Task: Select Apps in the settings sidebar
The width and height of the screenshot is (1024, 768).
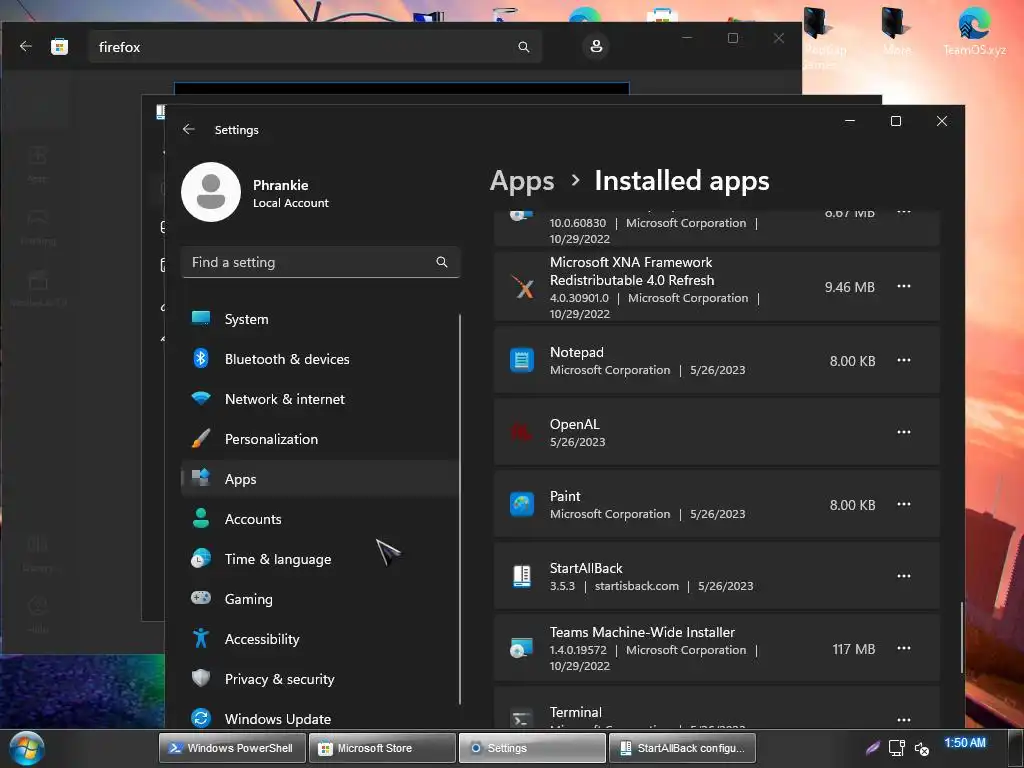Action: (319, 479)
